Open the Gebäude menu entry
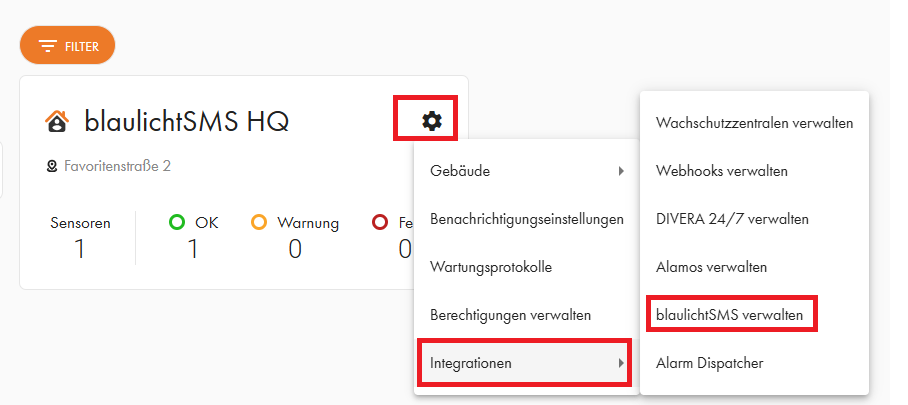Viewport: 908px width, 405px height. coord(526,171)
